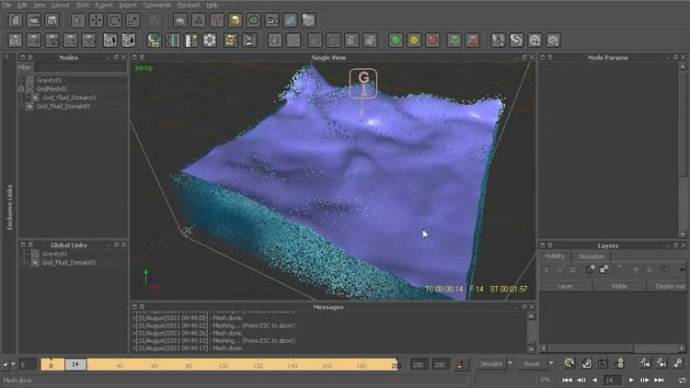Click the Reset button

pos(532,364)
